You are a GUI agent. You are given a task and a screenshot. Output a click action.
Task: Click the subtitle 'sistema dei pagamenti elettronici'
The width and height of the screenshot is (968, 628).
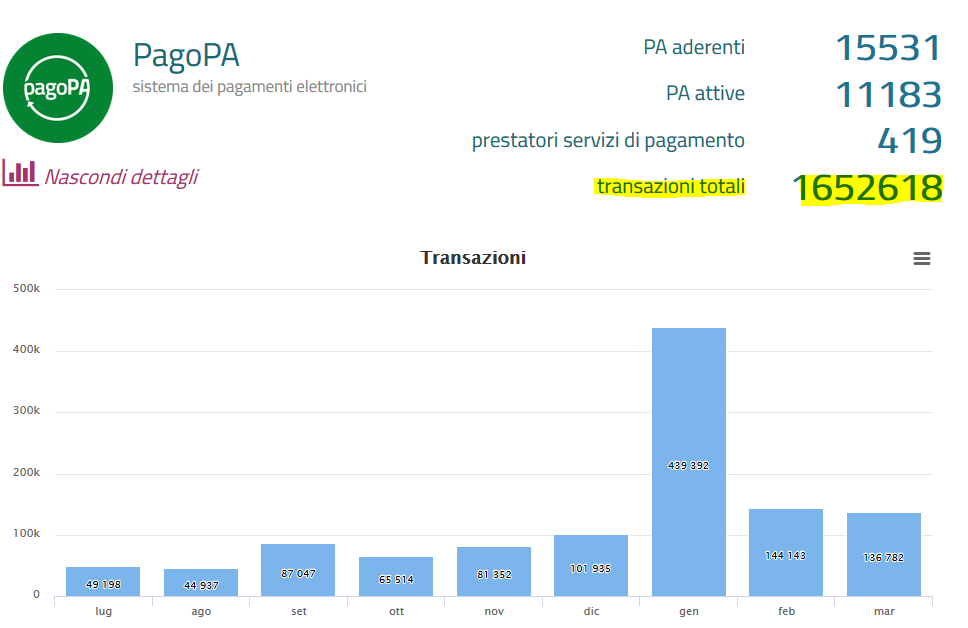(x=249, y=86)
